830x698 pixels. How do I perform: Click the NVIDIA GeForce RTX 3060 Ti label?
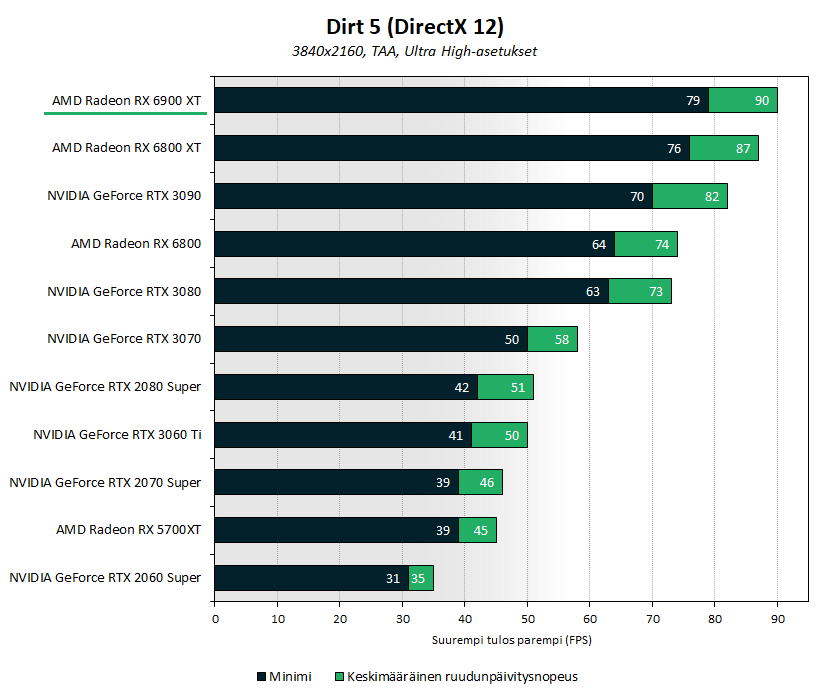pyautogui.click(x=117, y=435)
